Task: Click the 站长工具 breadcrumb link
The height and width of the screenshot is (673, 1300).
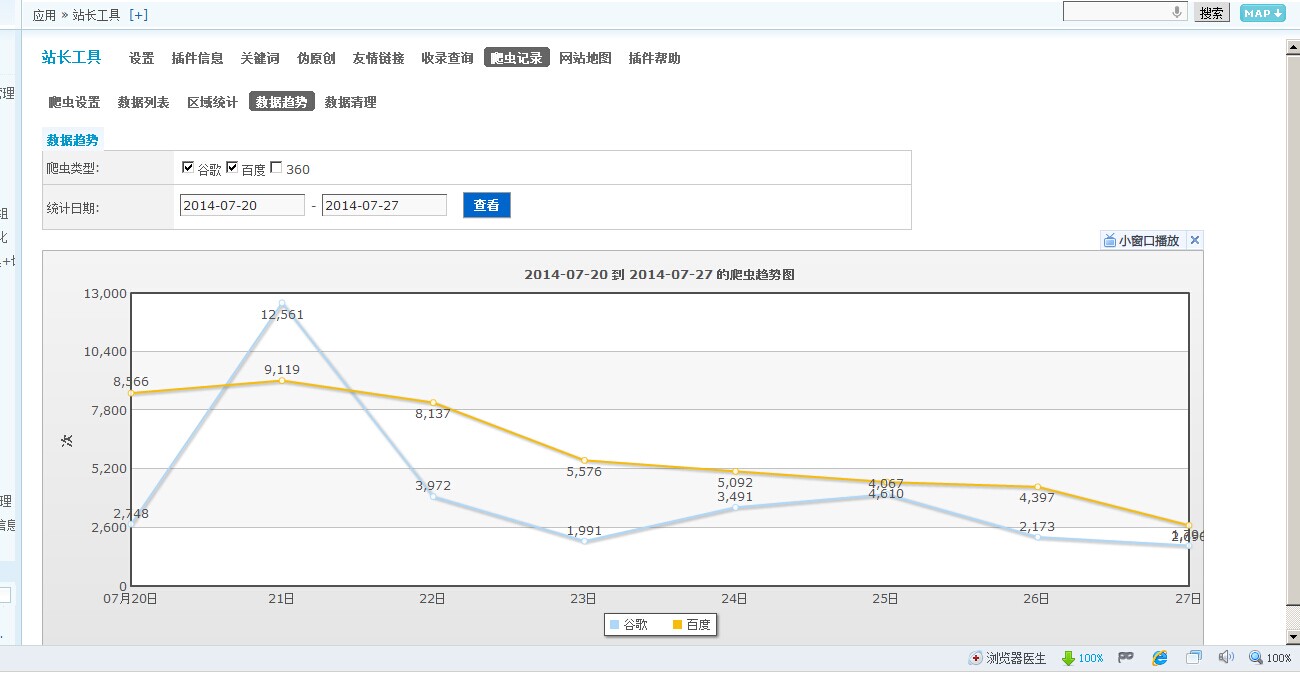Action: point(96,15)
